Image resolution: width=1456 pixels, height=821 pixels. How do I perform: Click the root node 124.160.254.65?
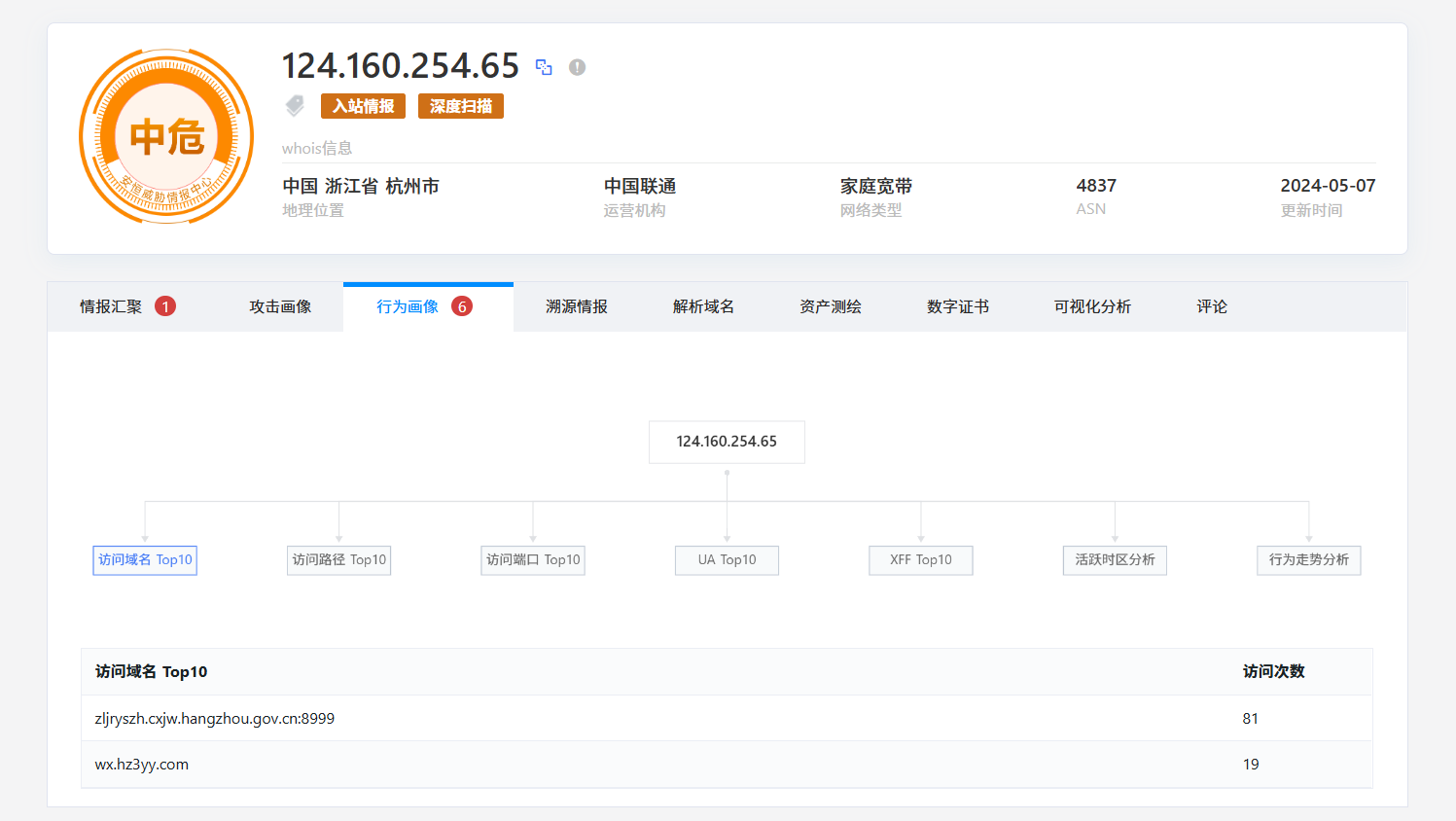(x=727, y=442)
